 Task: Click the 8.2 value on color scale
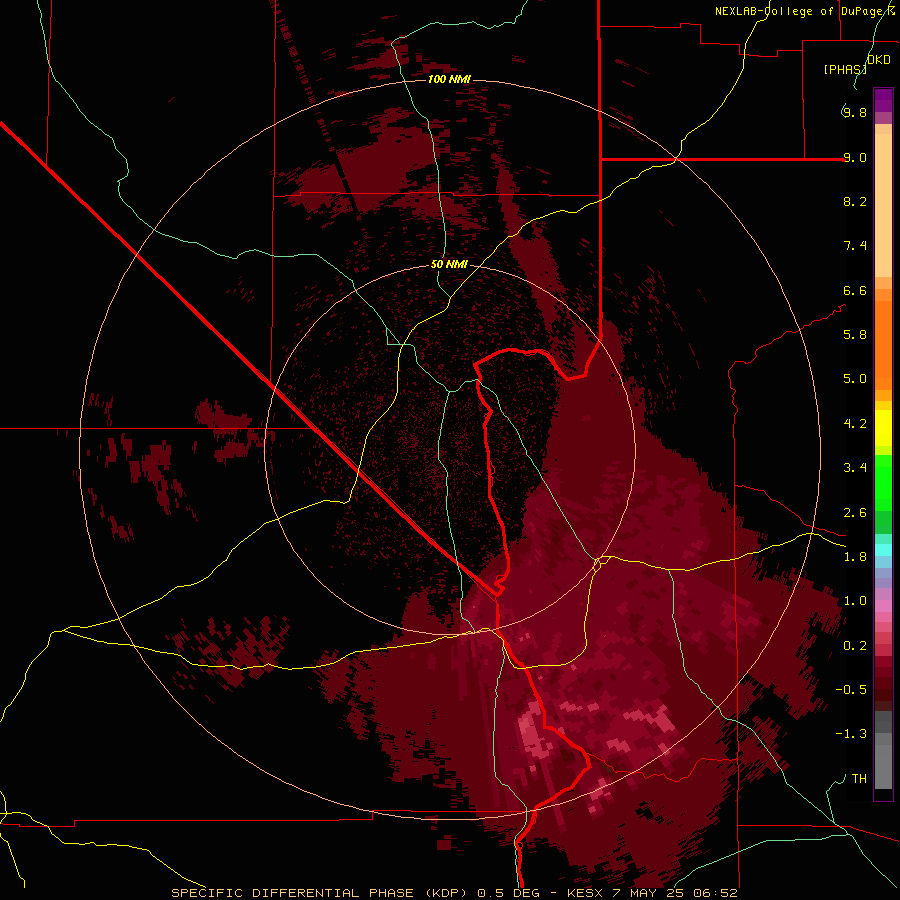(x=855, y=201)
